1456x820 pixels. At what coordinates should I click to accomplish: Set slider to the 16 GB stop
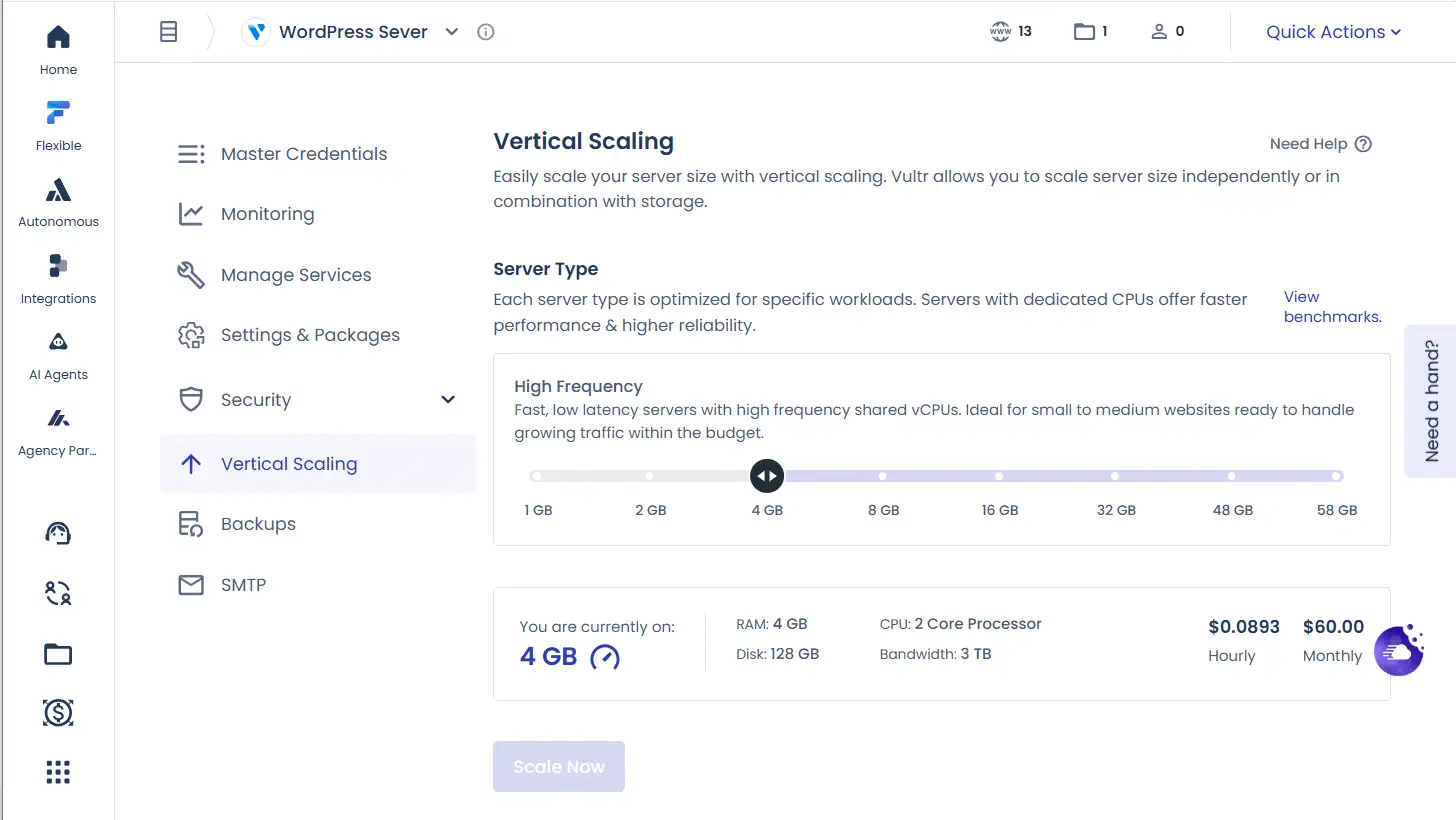999,476
